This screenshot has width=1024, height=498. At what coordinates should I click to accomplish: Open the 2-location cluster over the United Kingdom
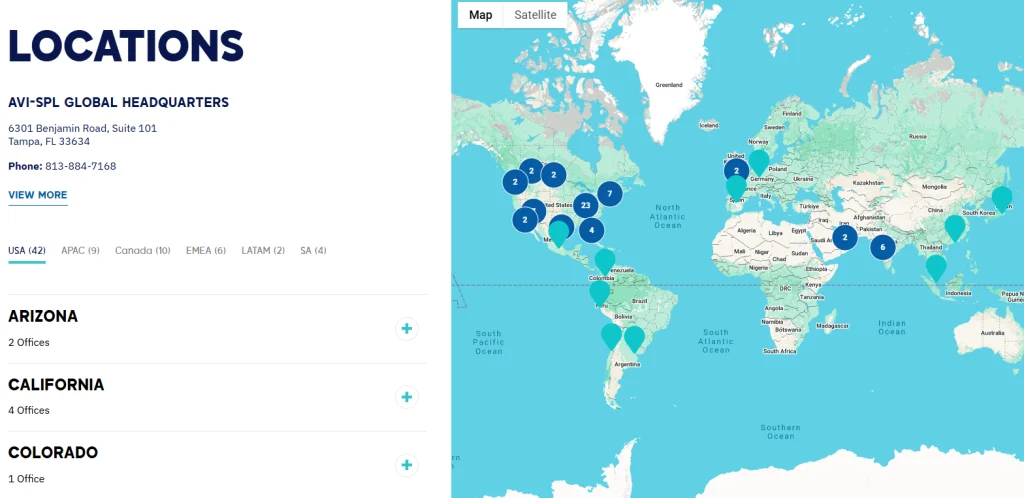[x=737, y=171]
